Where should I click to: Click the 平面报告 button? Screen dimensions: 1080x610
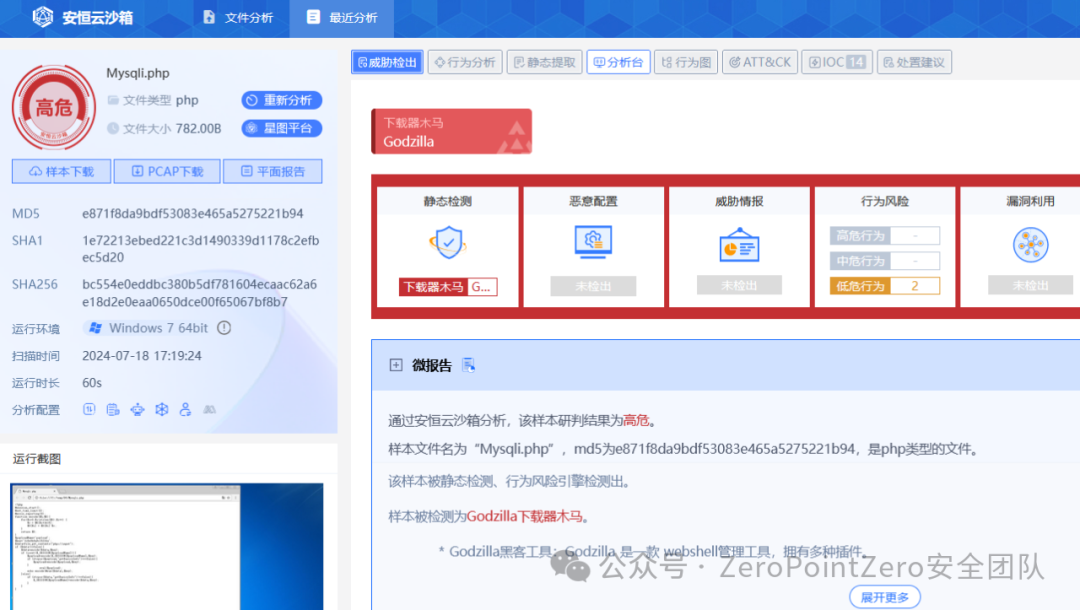tap(273, 171)
